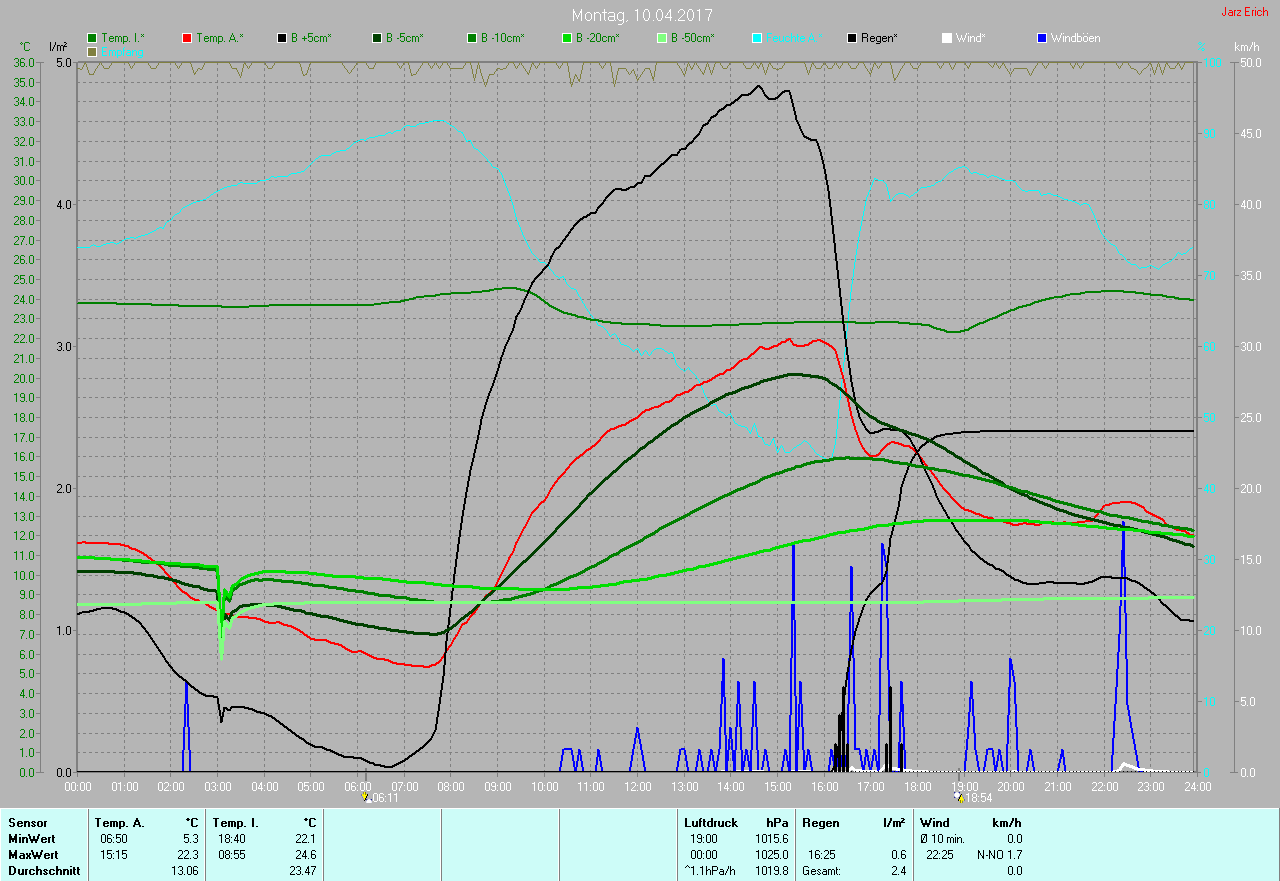Click the cyan legend color square
This screenshot has height=881, width=1280.
758,38
